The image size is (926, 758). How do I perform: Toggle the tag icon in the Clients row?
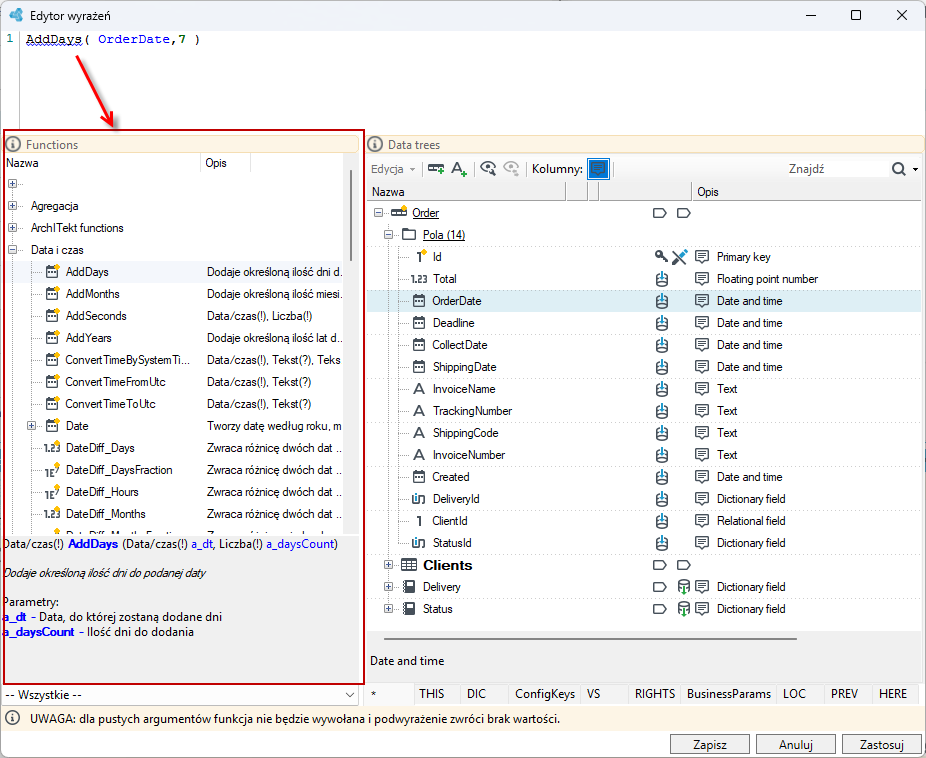660,565
